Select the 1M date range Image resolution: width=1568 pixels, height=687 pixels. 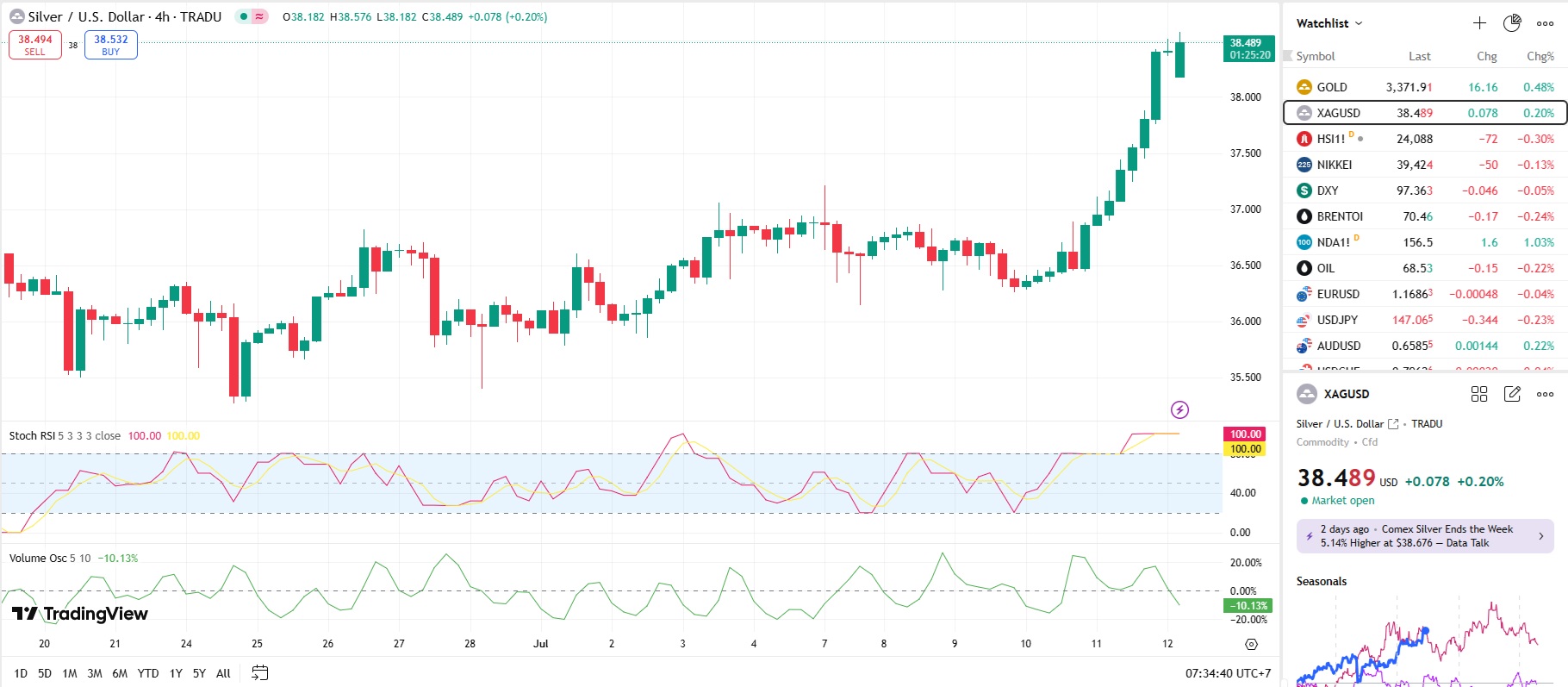tap(70, 673)
